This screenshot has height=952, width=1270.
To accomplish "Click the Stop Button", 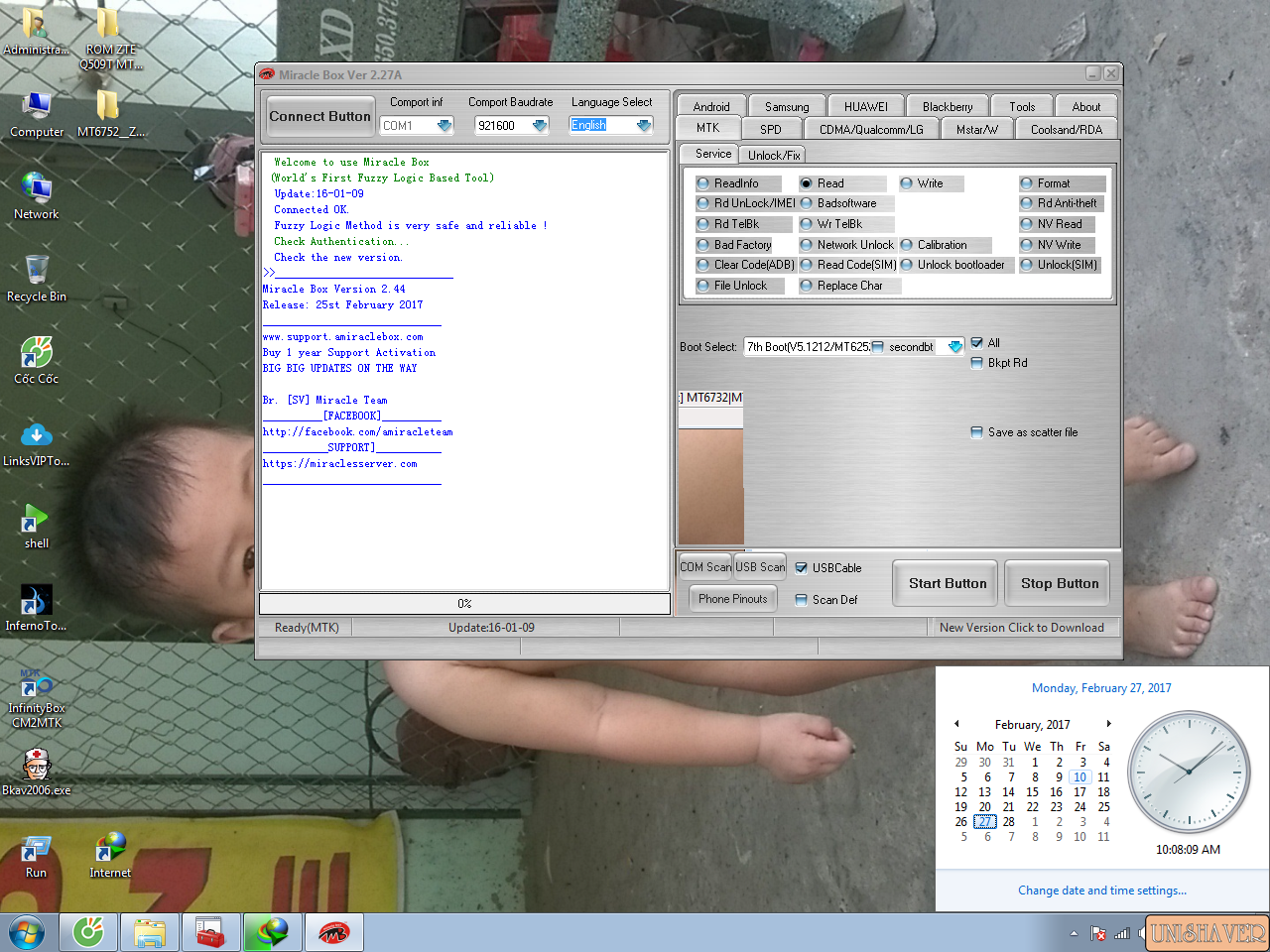I will pyautogui.click(x=1060, y=583).
